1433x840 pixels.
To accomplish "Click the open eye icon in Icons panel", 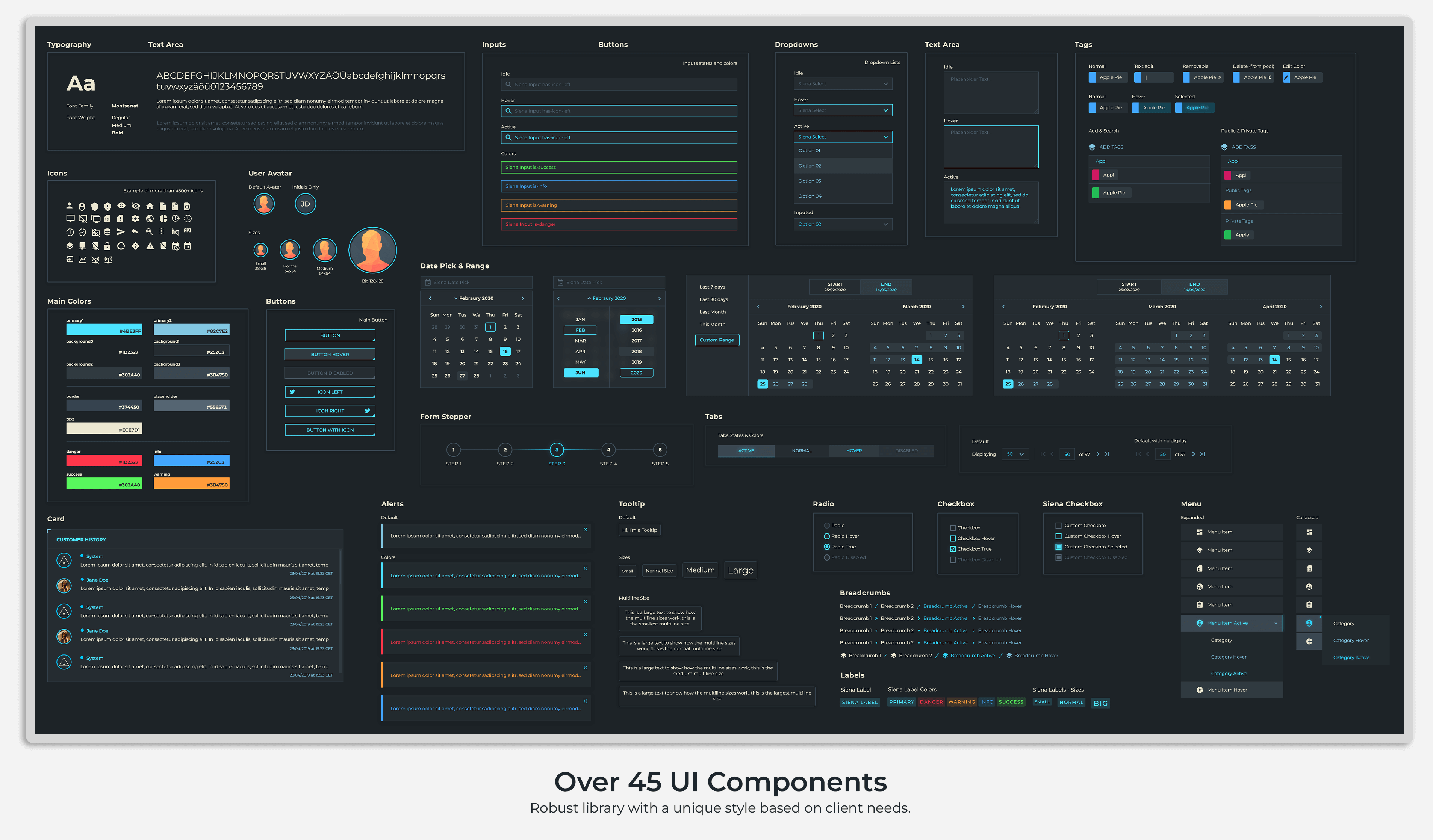I will click(x=121, y=206).
